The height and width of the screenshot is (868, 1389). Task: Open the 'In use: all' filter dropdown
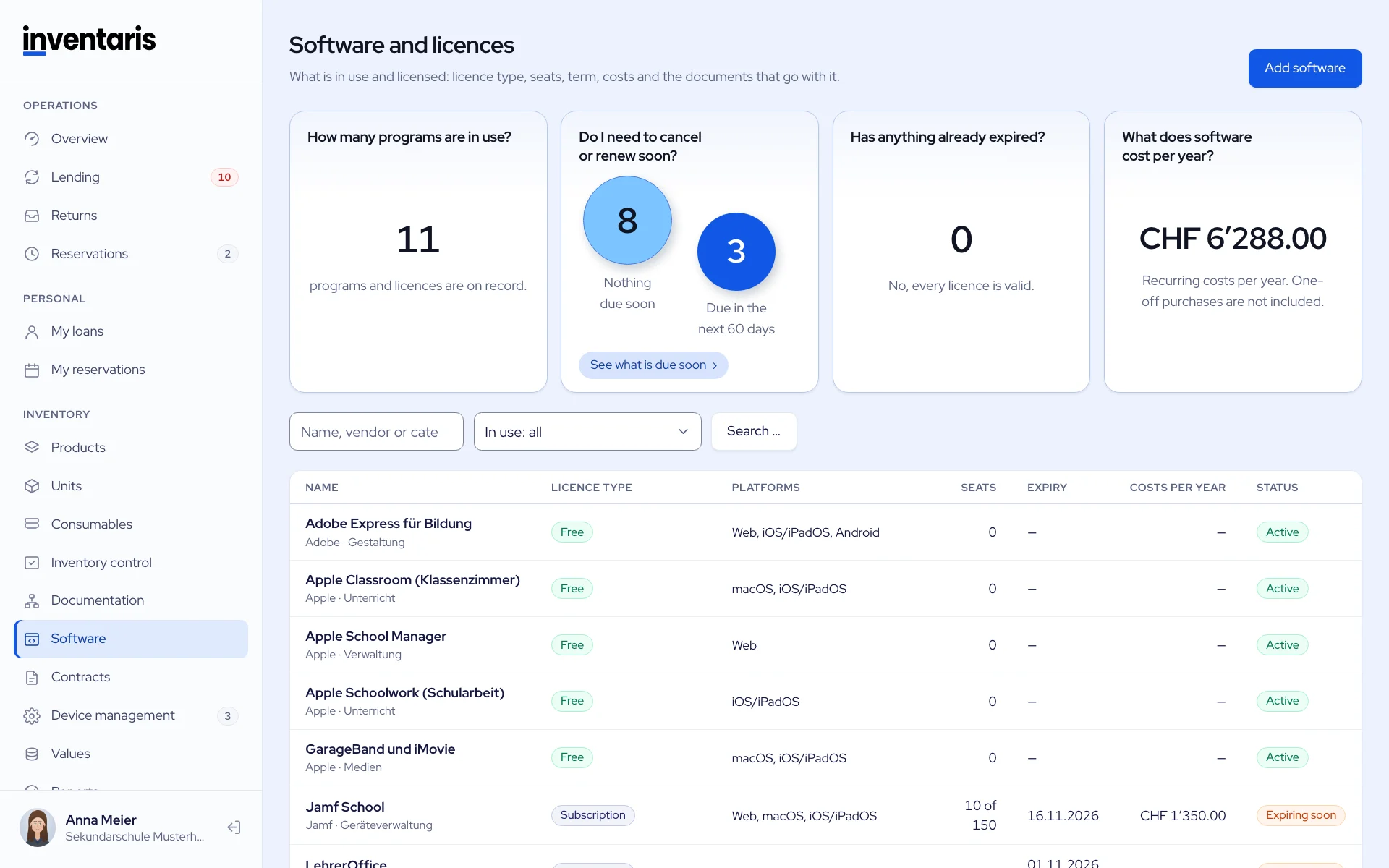point(587,432)
